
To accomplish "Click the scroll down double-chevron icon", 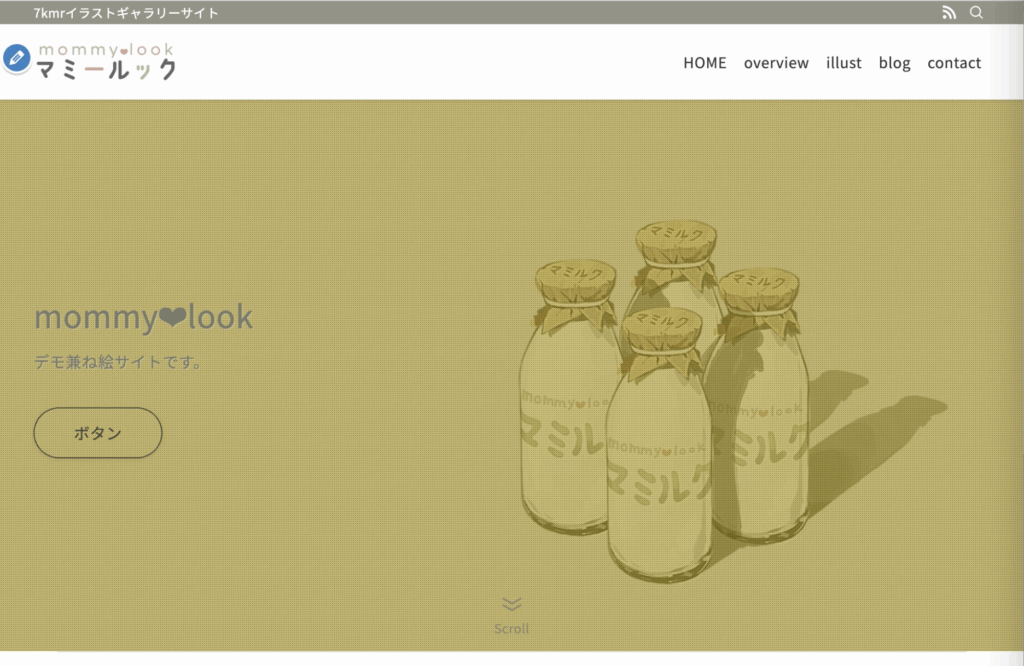I will coord(511,604).
